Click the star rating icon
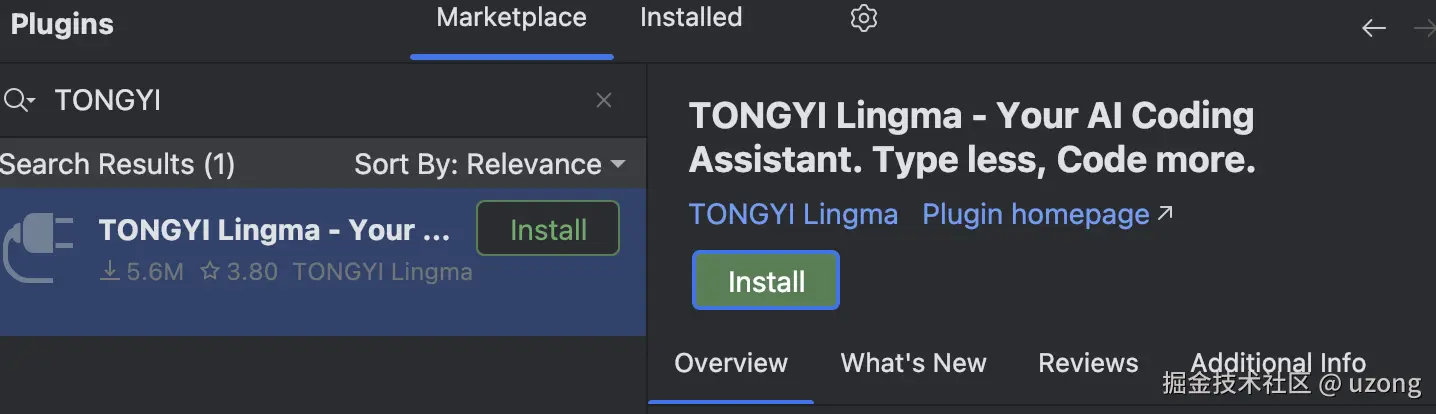Image resolution: width=1436 pixels, height=414 pixels. [x=209, y=271]
